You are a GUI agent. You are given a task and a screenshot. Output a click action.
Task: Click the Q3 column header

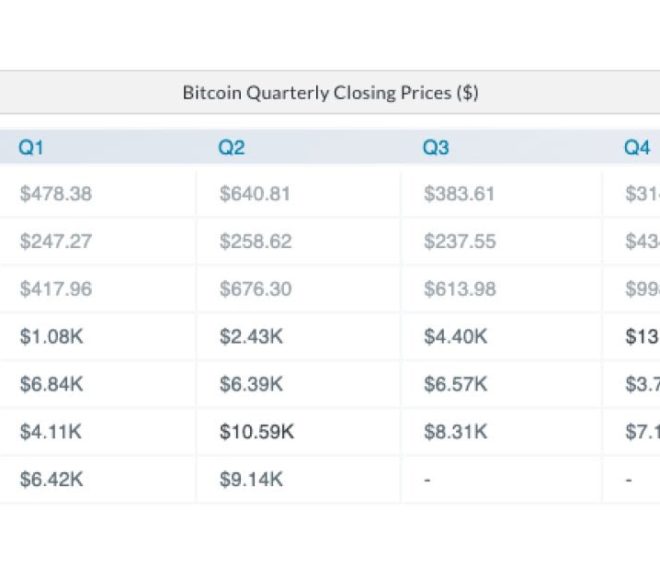coord(436,148)
